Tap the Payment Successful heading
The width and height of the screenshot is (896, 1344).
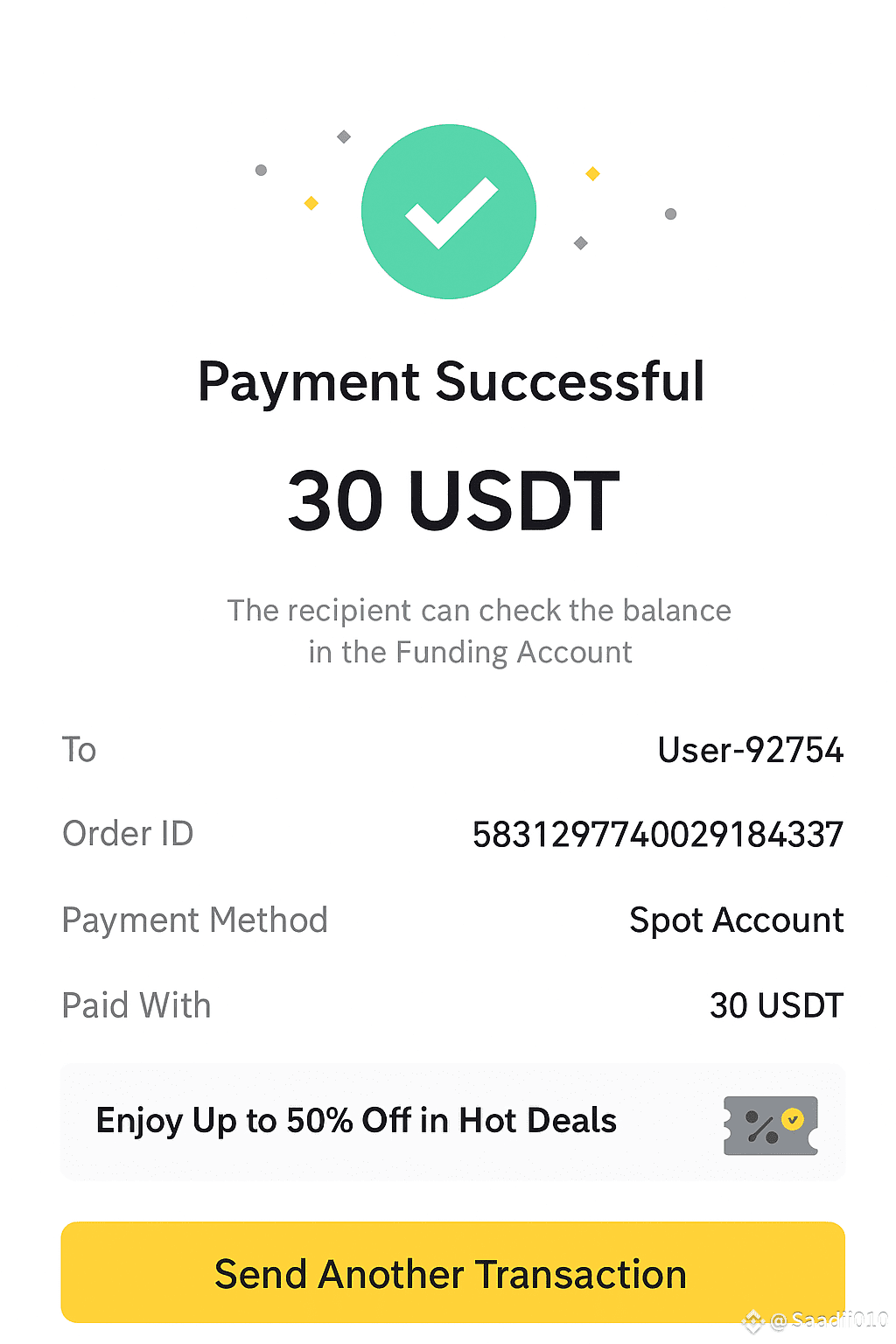[x=451, y=382]
